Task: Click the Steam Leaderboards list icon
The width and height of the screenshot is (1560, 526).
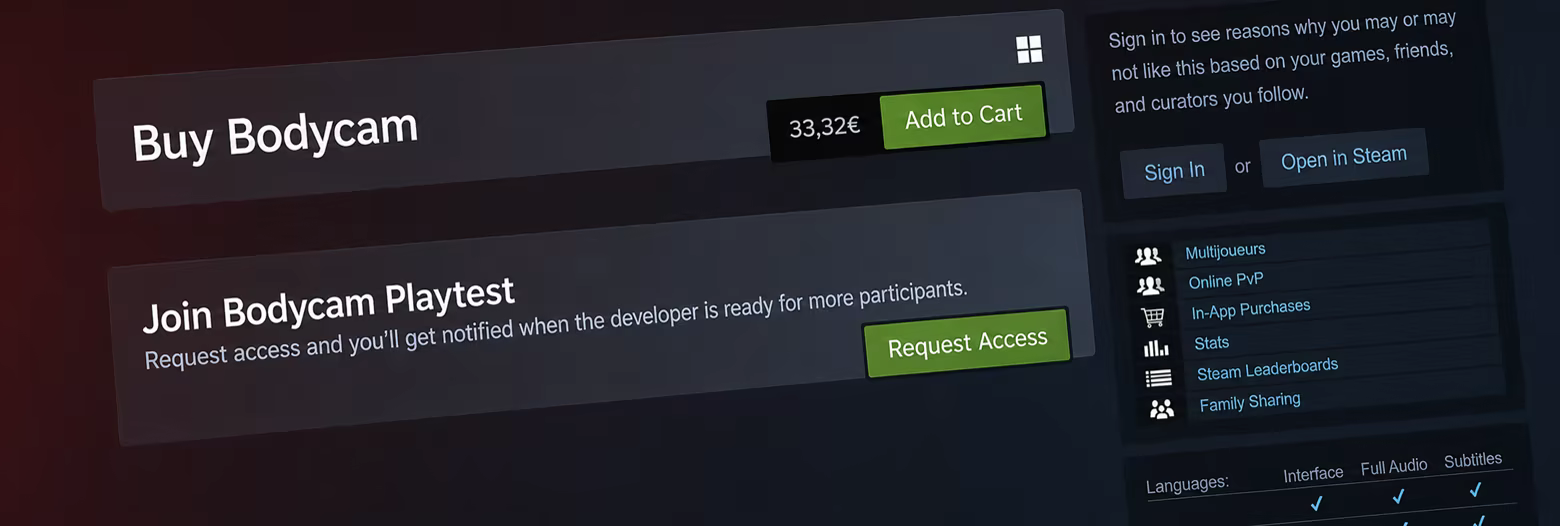Action: click(x=1159, y=378)
